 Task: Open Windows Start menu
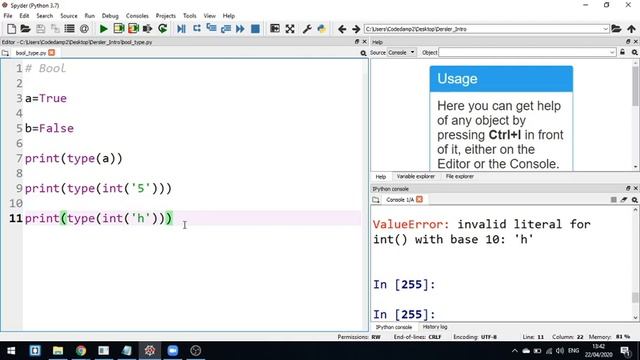tap(11, 351)
